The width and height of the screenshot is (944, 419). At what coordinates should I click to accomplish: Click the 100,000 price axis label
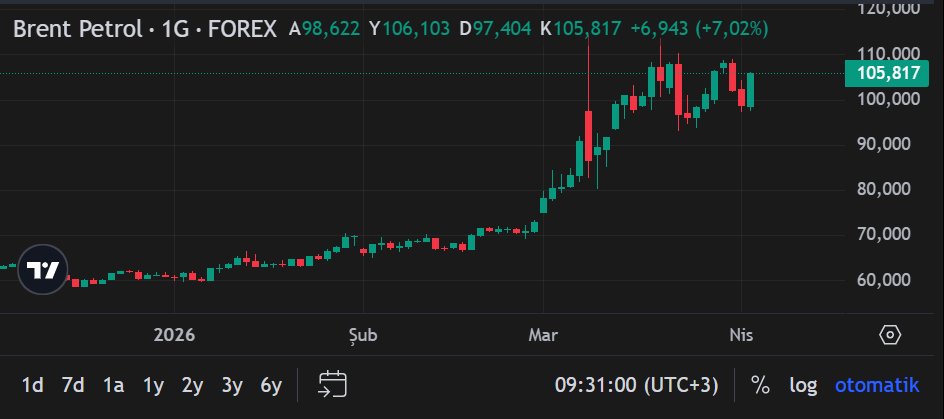pyautogui.click(x=888, y=99)
